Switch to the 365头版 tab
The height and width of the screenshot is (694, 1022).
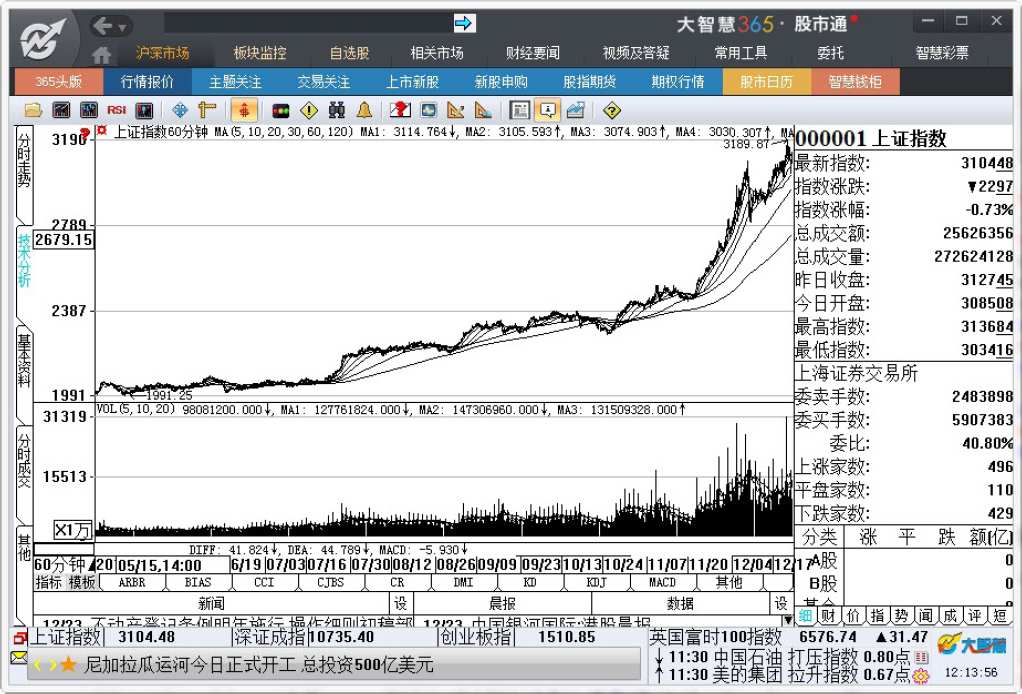[59, 82]
